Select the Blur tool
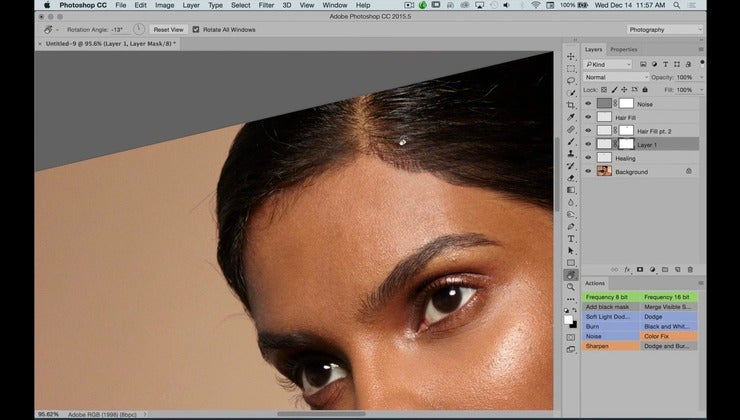Screen dimensions: 740x420 click(571, 202)
